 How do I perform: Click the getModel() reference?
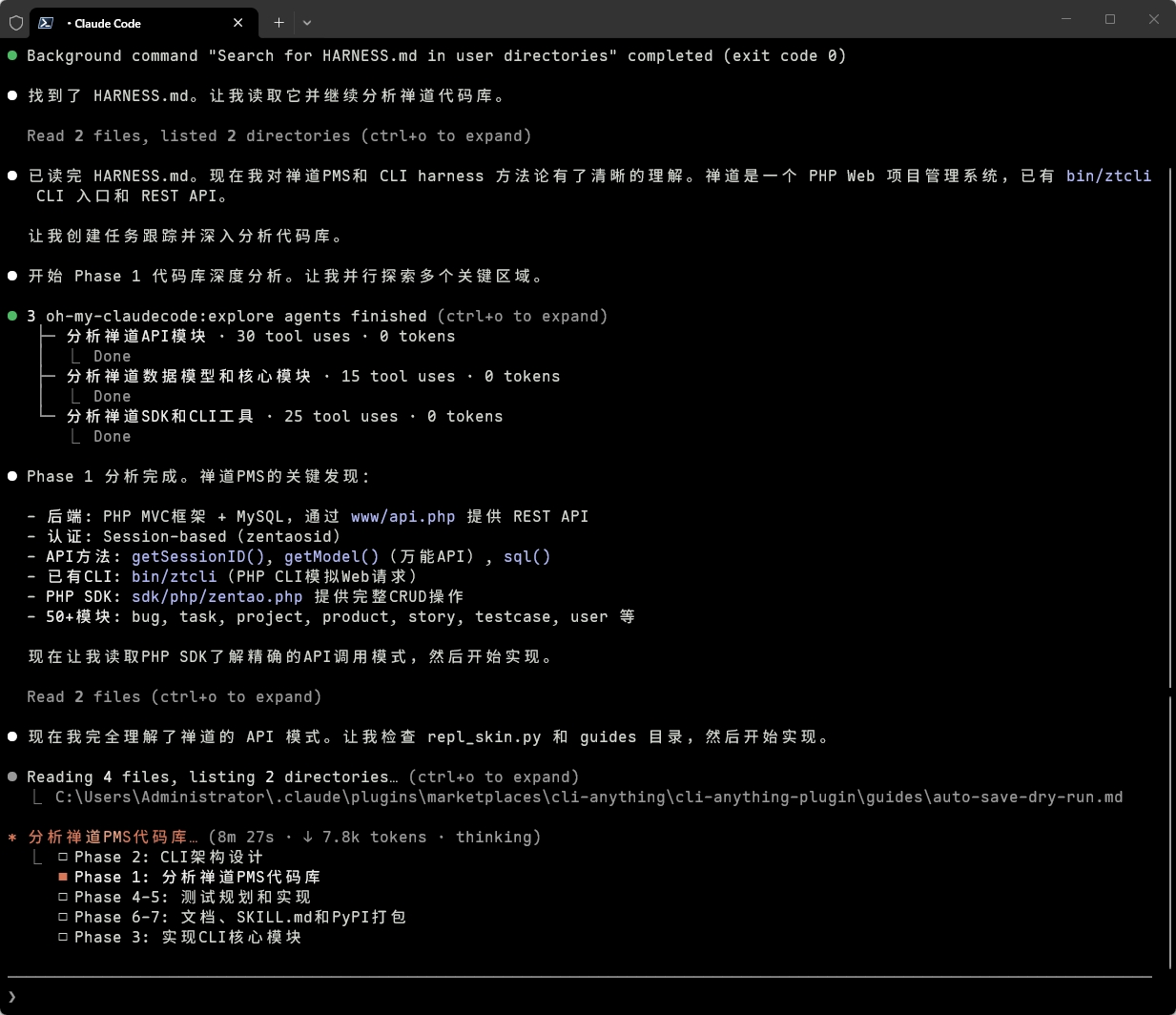click(331, 556)
